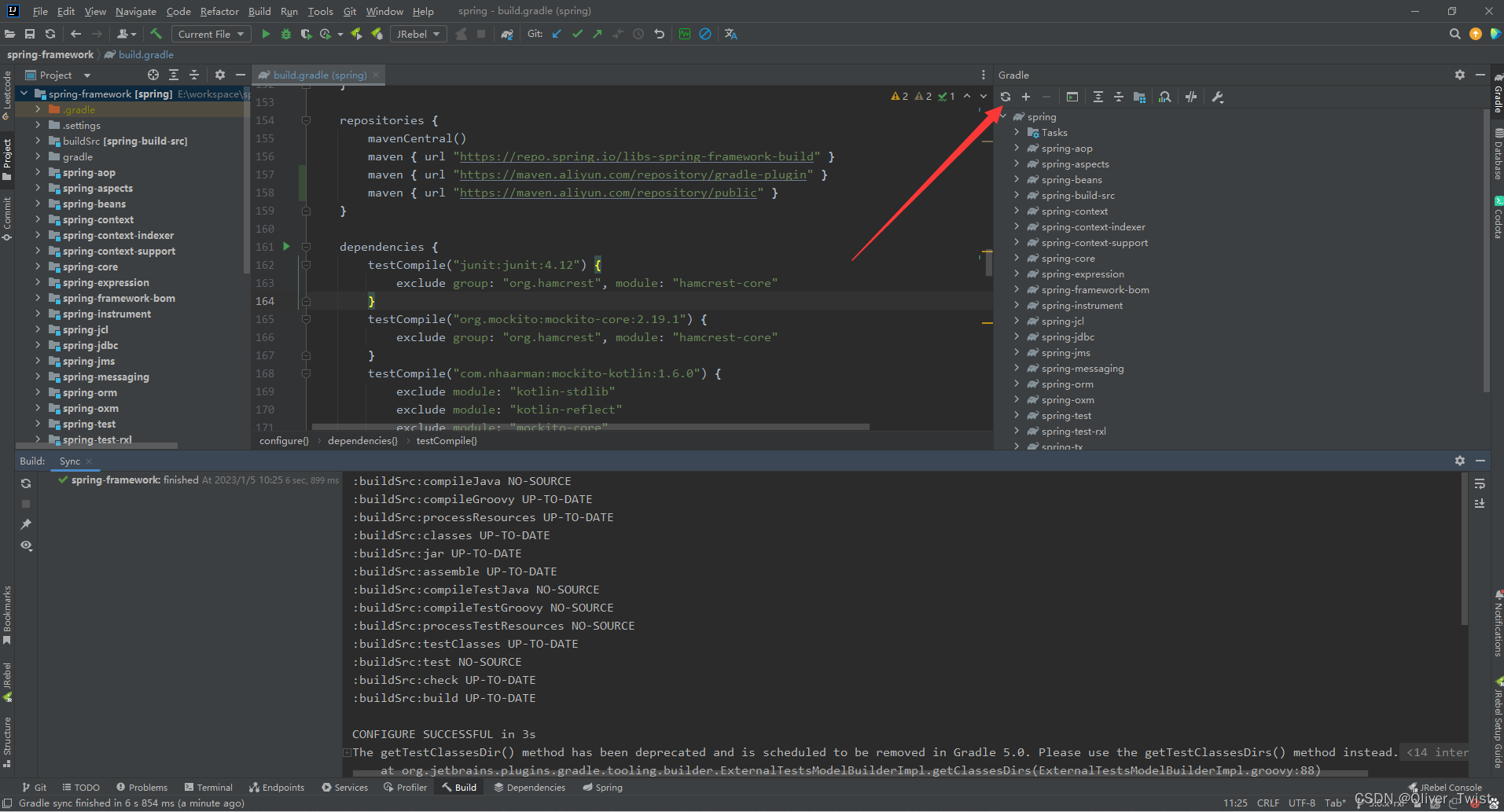Open the aliyun repository/public URL
The height and width of the screenshot is (812, 1504).
tap(609, 193)
